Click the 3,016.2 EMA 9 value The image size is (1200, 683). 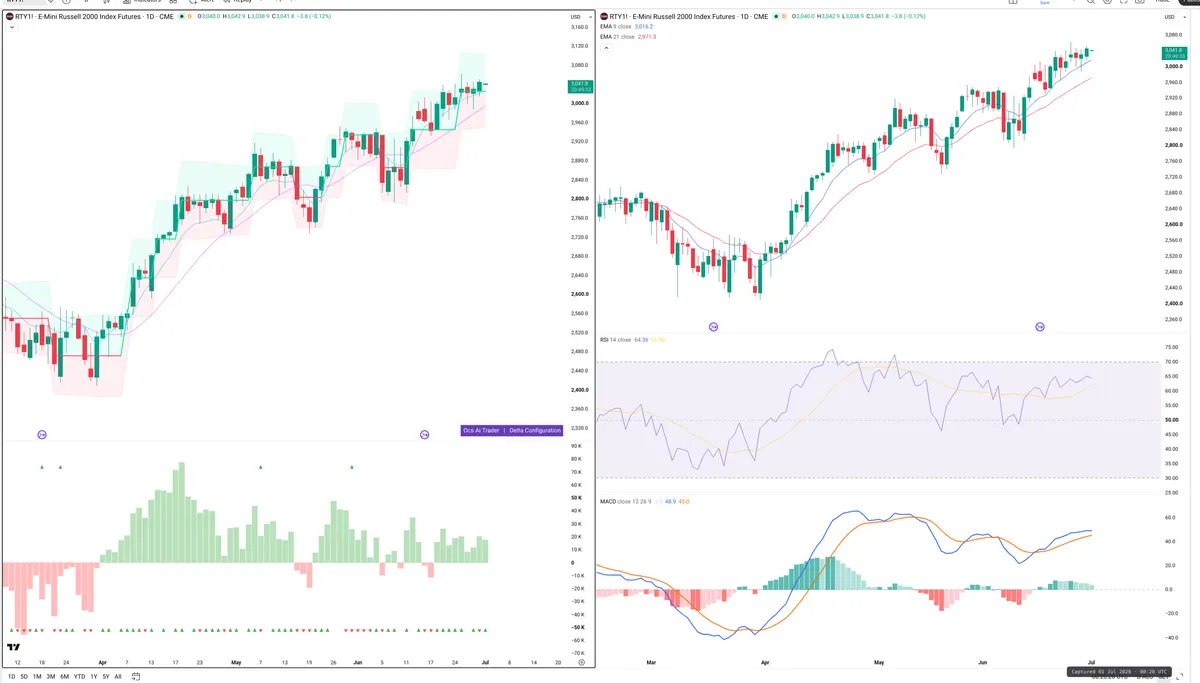(x=643, y=27)
